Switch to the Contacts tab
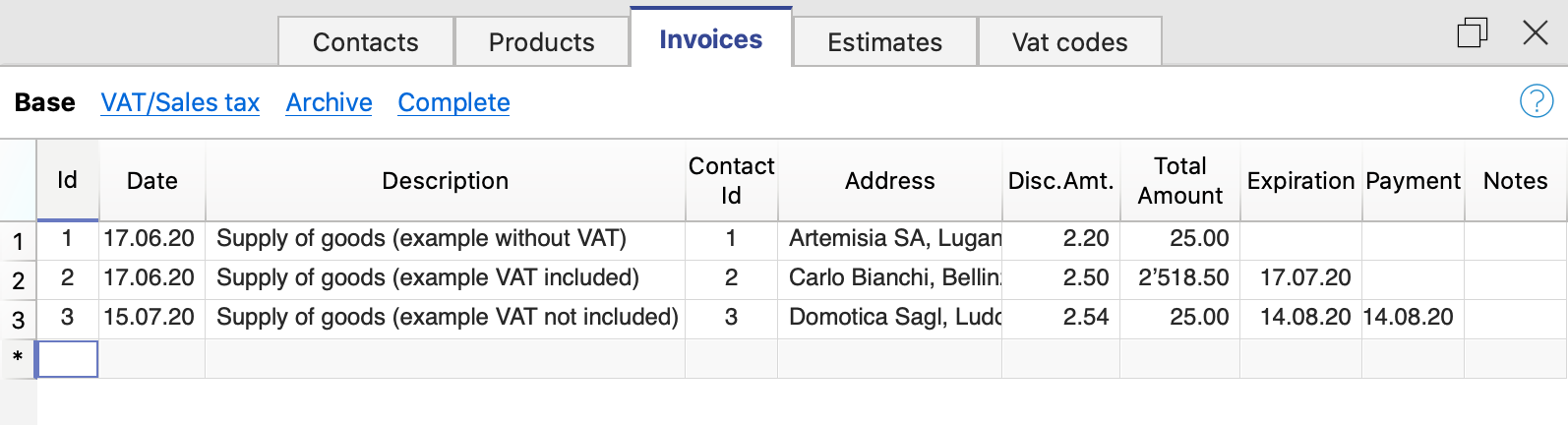This screenshot has height=425, width=1568. (x=365, y=42)
